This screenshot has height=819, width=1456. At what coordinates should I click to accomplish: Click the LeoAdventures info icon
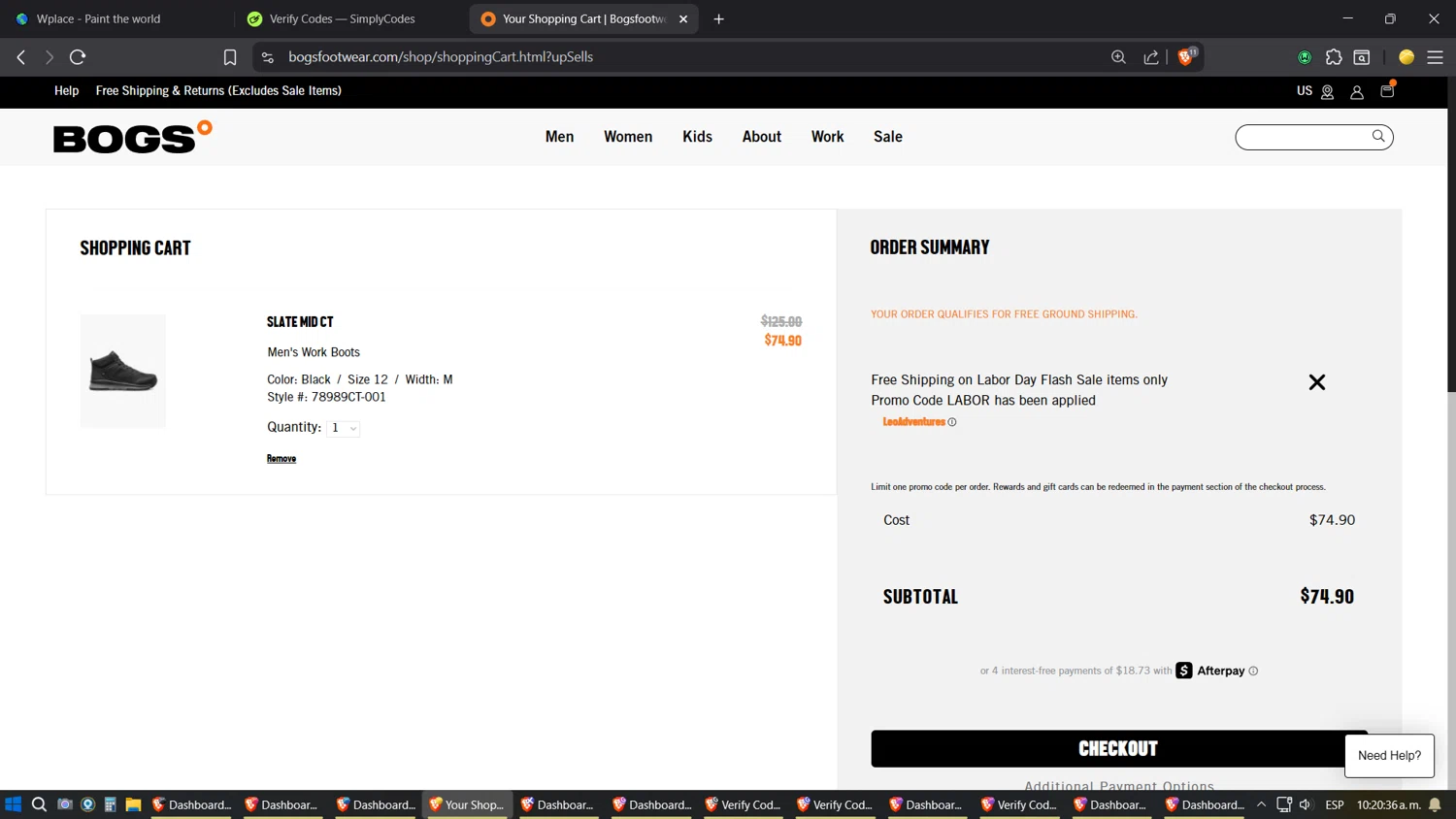pos(952,422)
